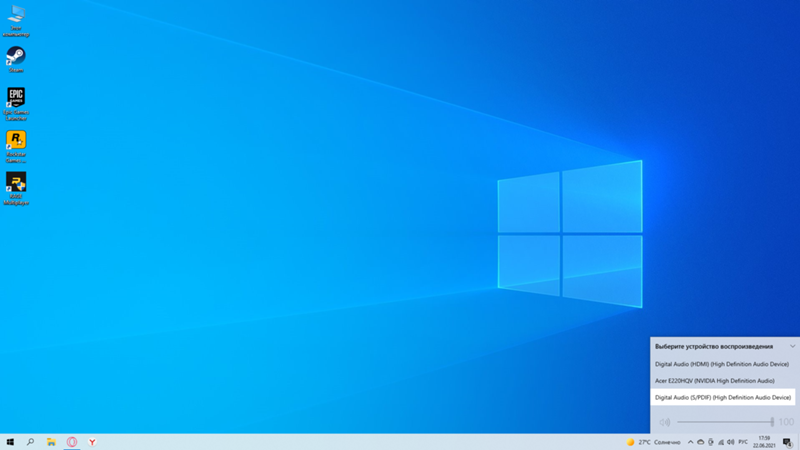Open the Rockstar Games Launcher shortcut

tap(16, 140)
